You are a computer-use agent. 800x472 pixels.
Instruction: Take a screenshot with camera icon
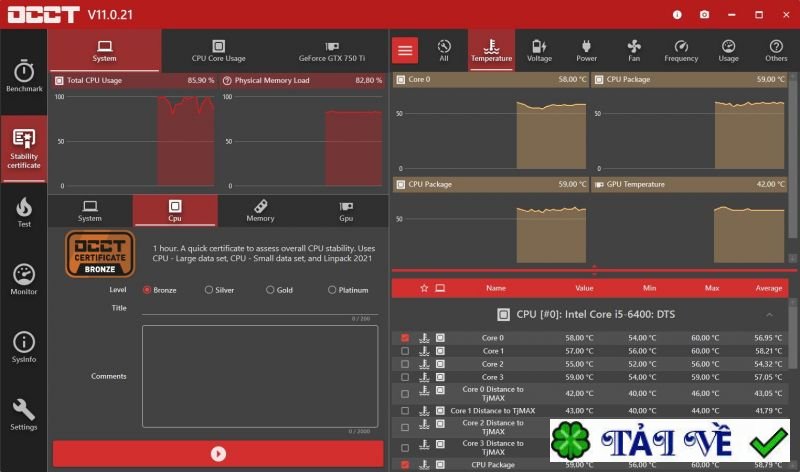(x=704, y=14)
